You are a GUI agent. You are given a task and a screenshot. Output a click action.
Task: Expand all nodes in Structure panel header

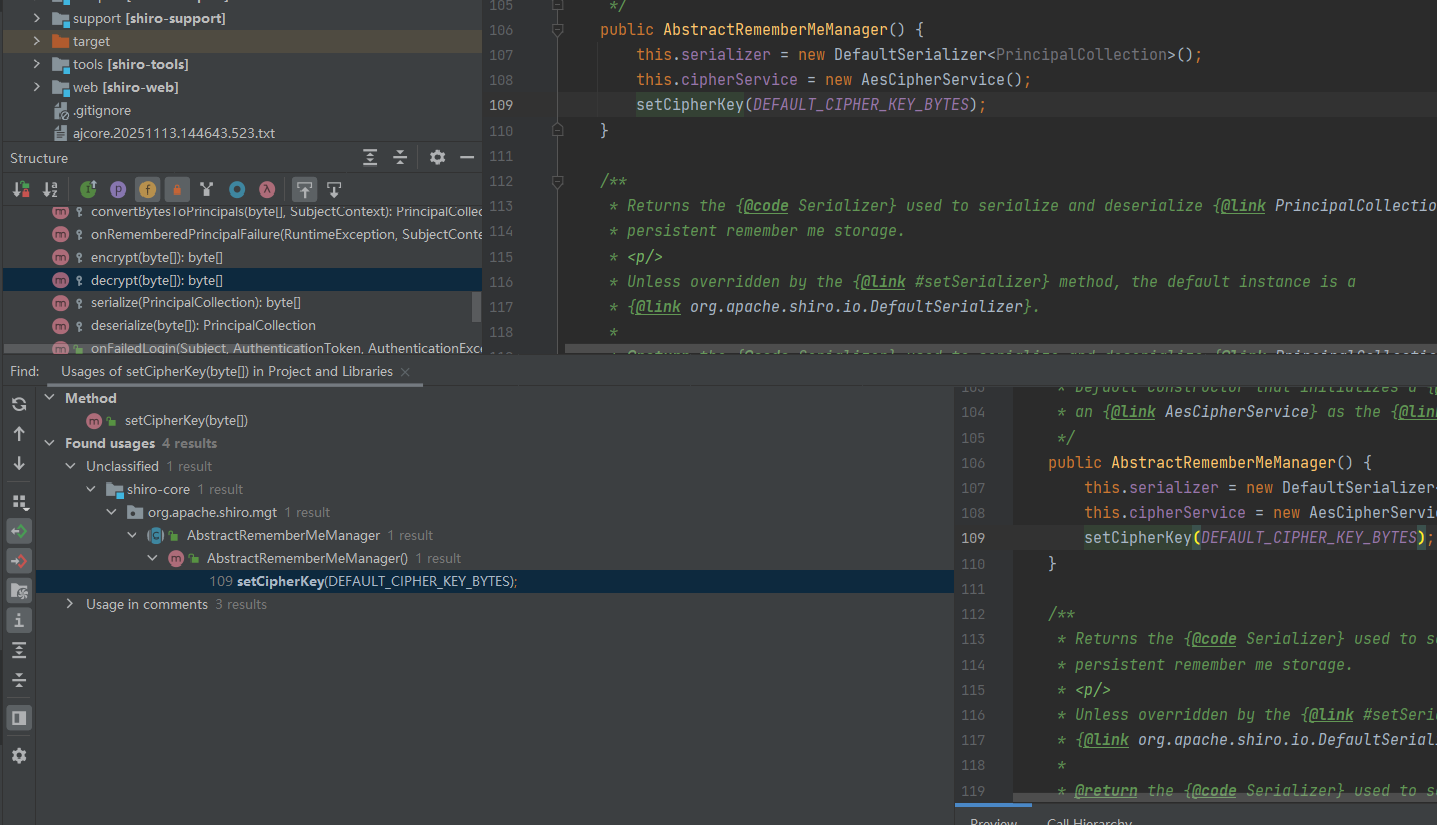coord(370,158)
